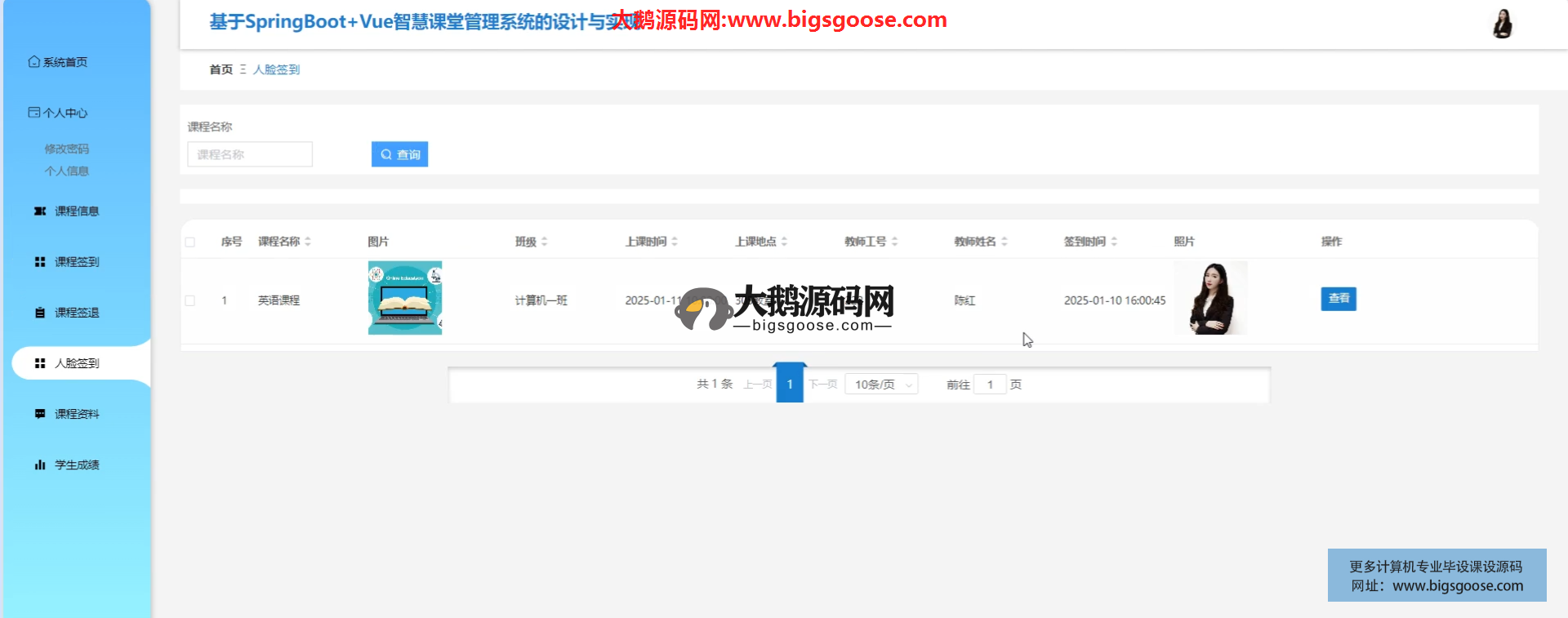The image size is (1568, 618).
Task: Open the user avatar in top right
Action: (1502, 24)
